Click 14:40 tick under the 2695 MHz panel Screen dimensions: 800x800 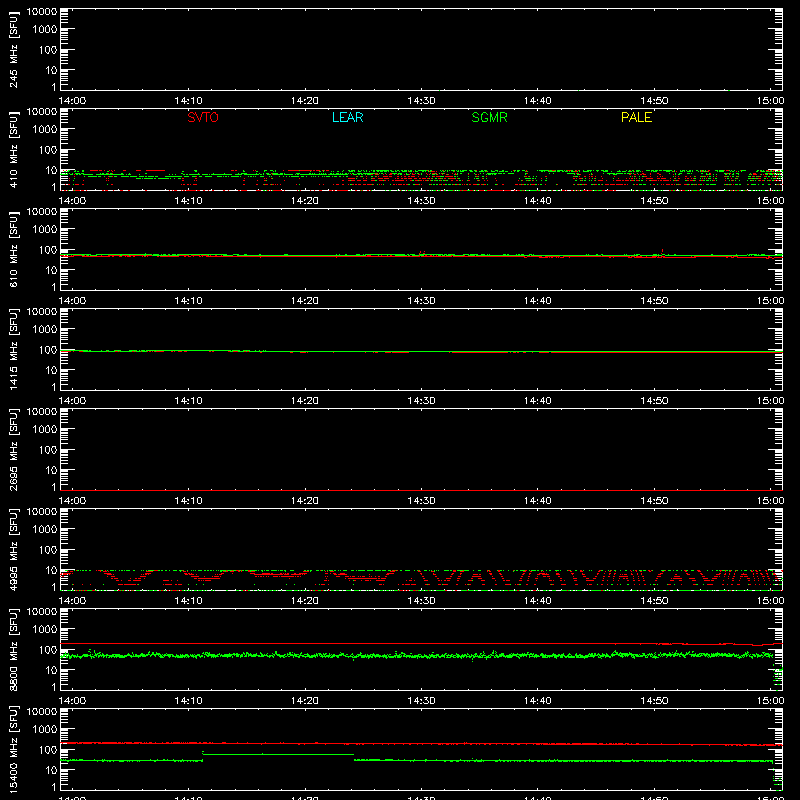coord(538,501)
